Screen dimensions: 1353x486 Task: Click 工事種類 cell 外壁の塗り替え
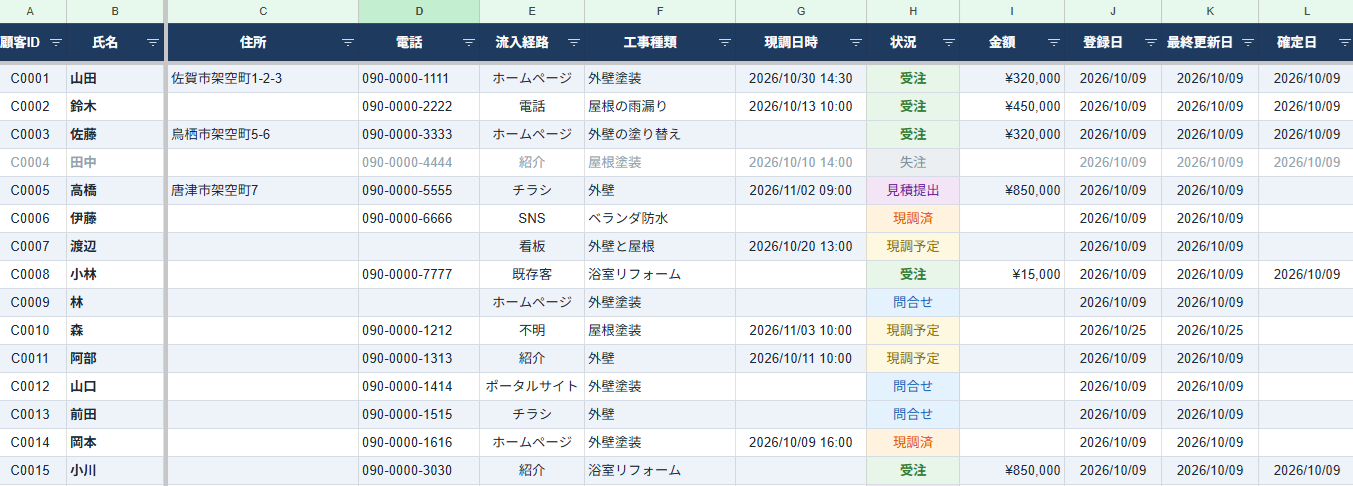(x=660, y=134)
